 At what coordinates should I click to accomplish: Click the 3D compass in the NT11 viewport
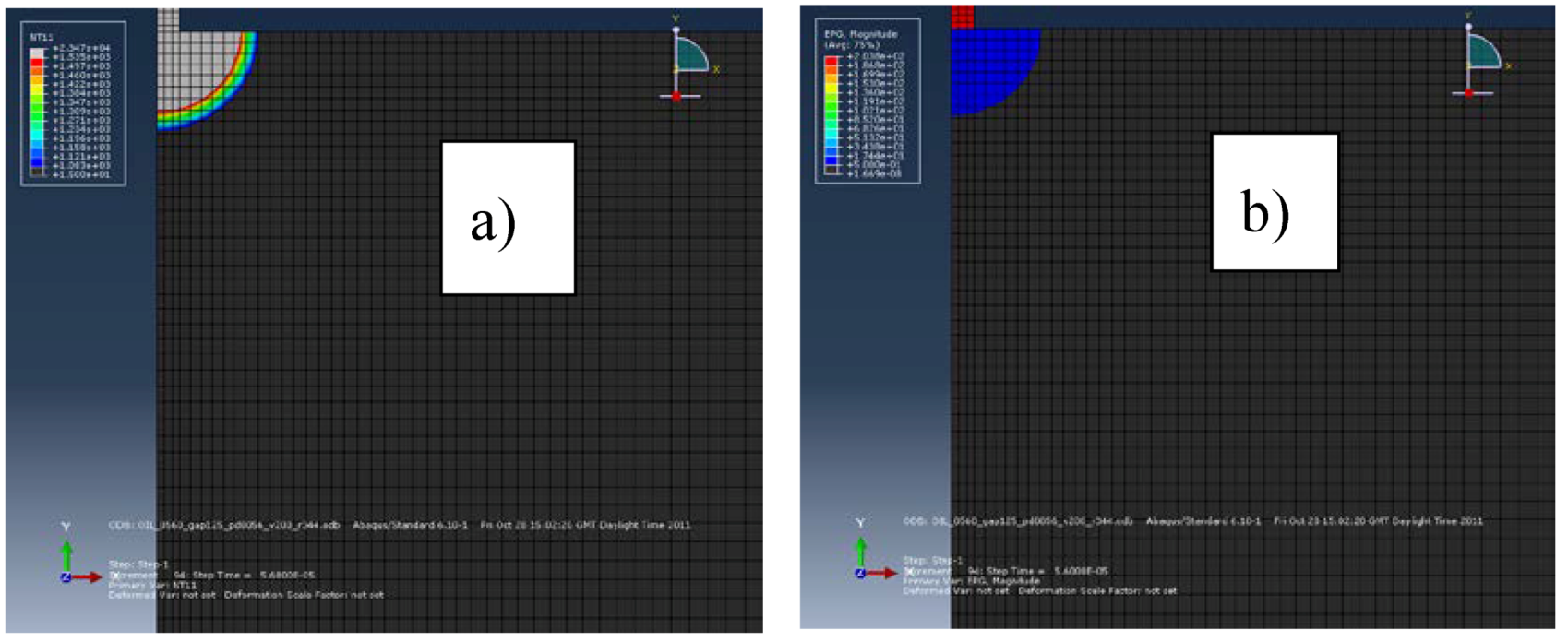tap(688, 58)
